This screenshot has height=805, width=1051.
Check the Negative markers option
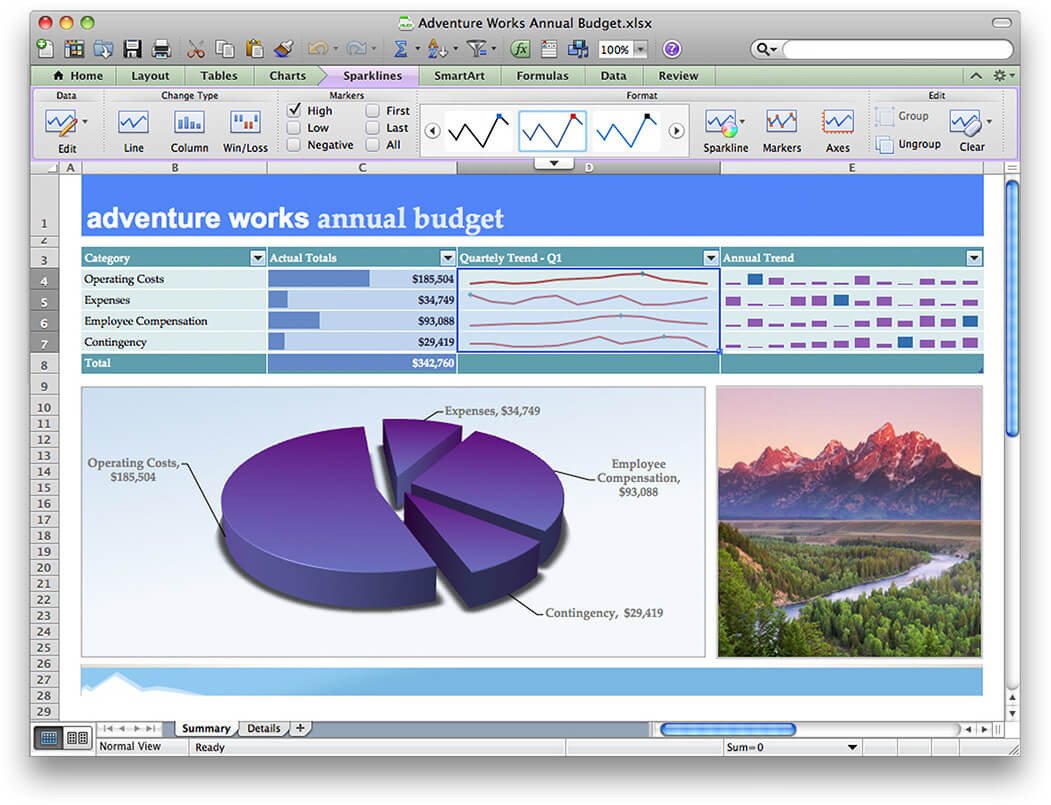(294, 144)
